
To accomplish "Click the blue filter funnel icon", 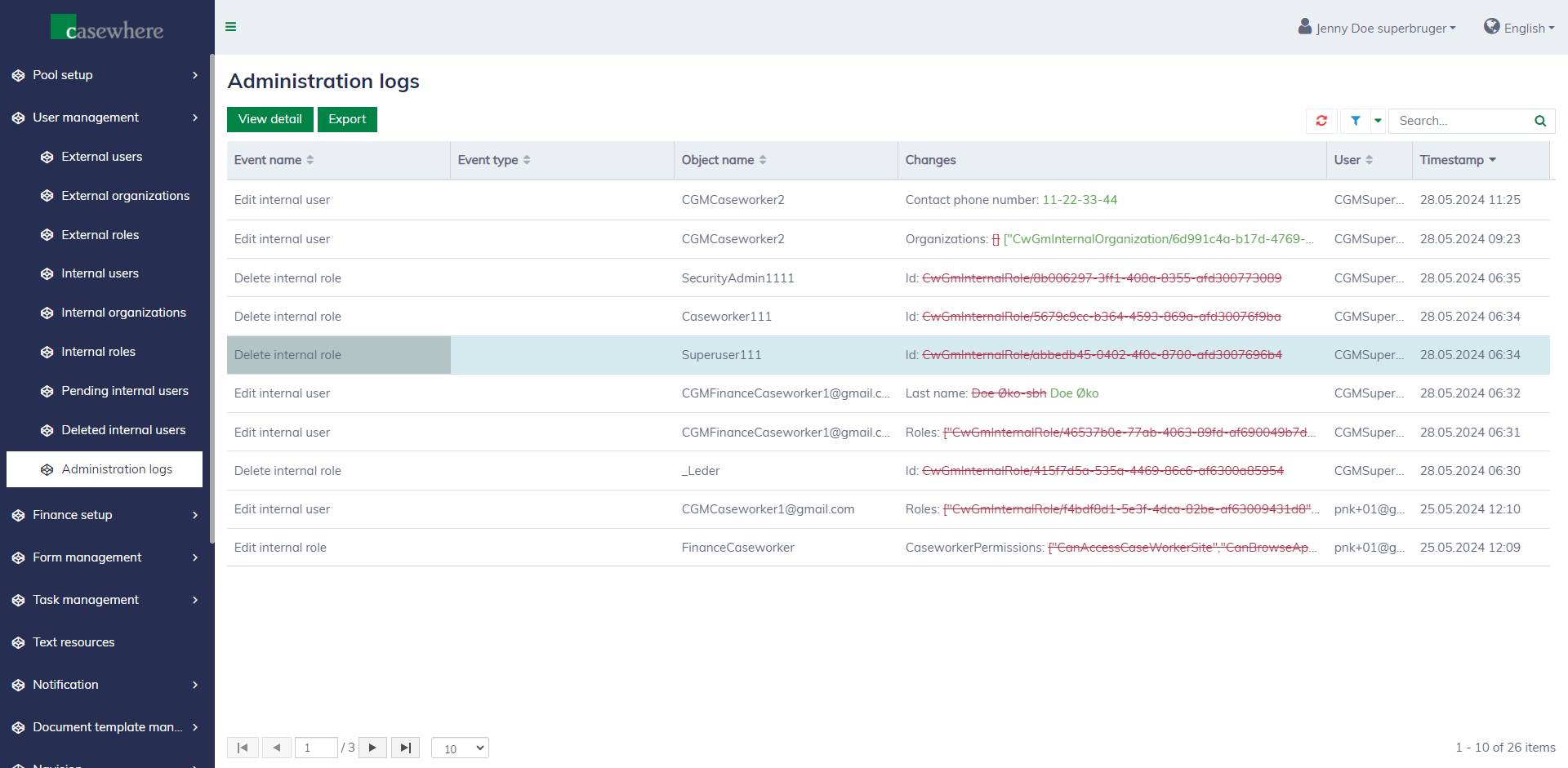I will 1355,121.
